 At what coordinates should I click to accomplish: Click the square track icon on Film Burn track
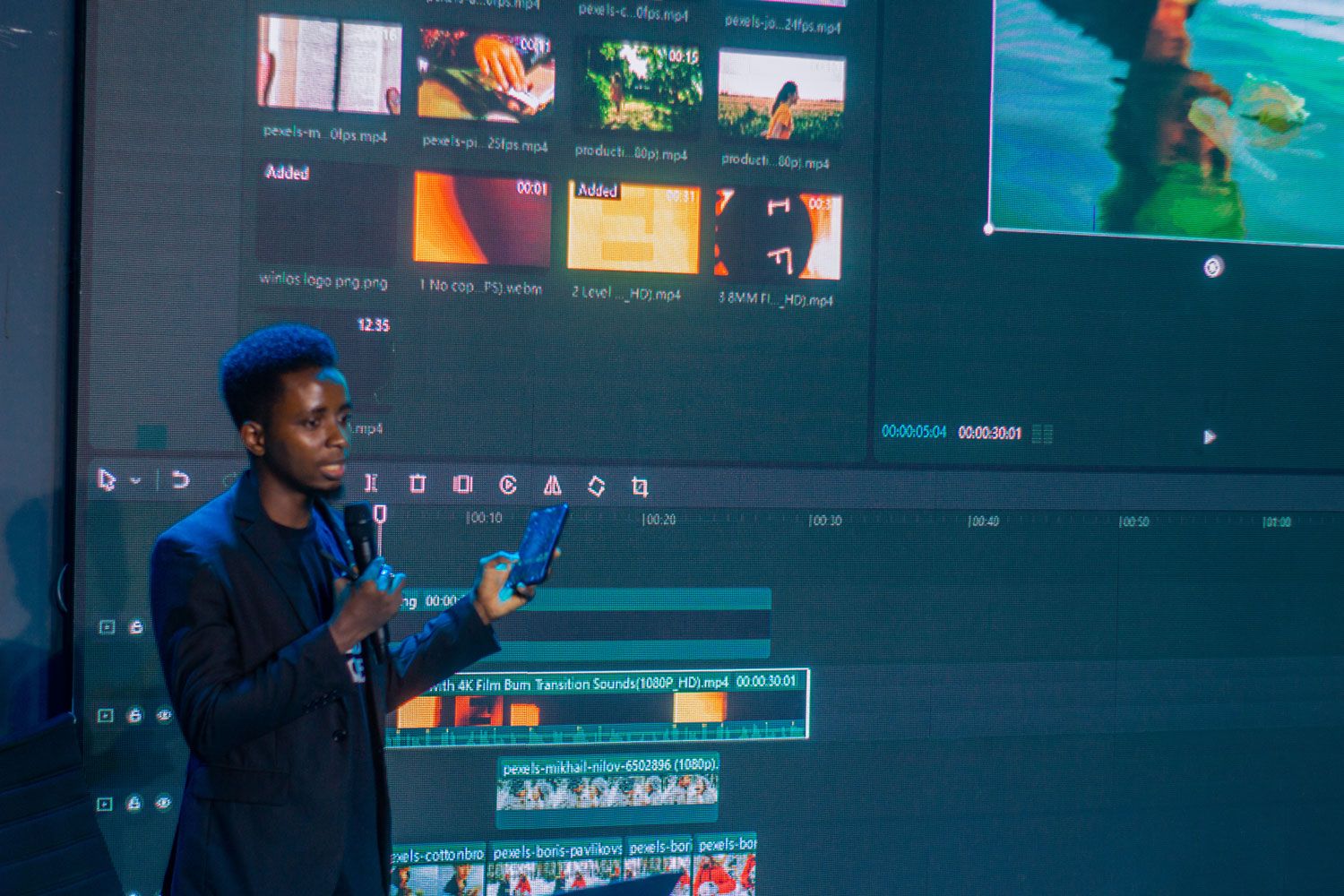point(106,715)
